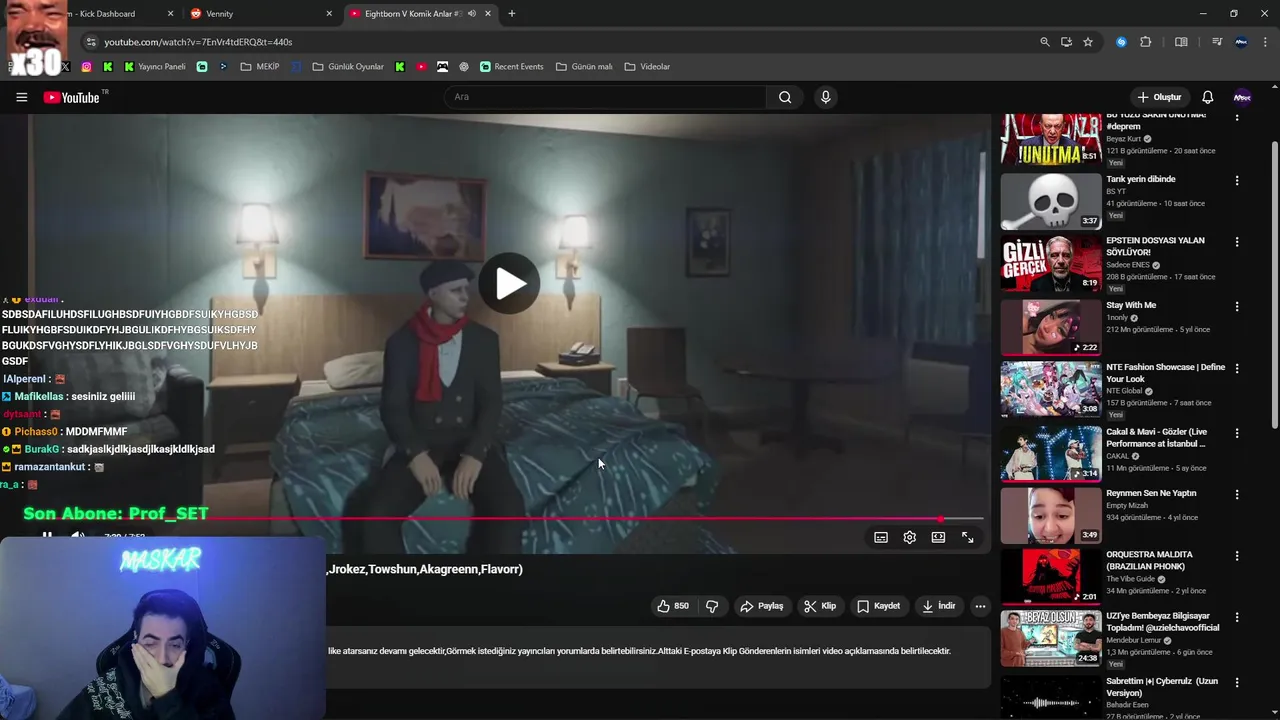Open Videolar bookmark folder
The width and height of the screenshot is (1280, 720).
tap(647, 67)
